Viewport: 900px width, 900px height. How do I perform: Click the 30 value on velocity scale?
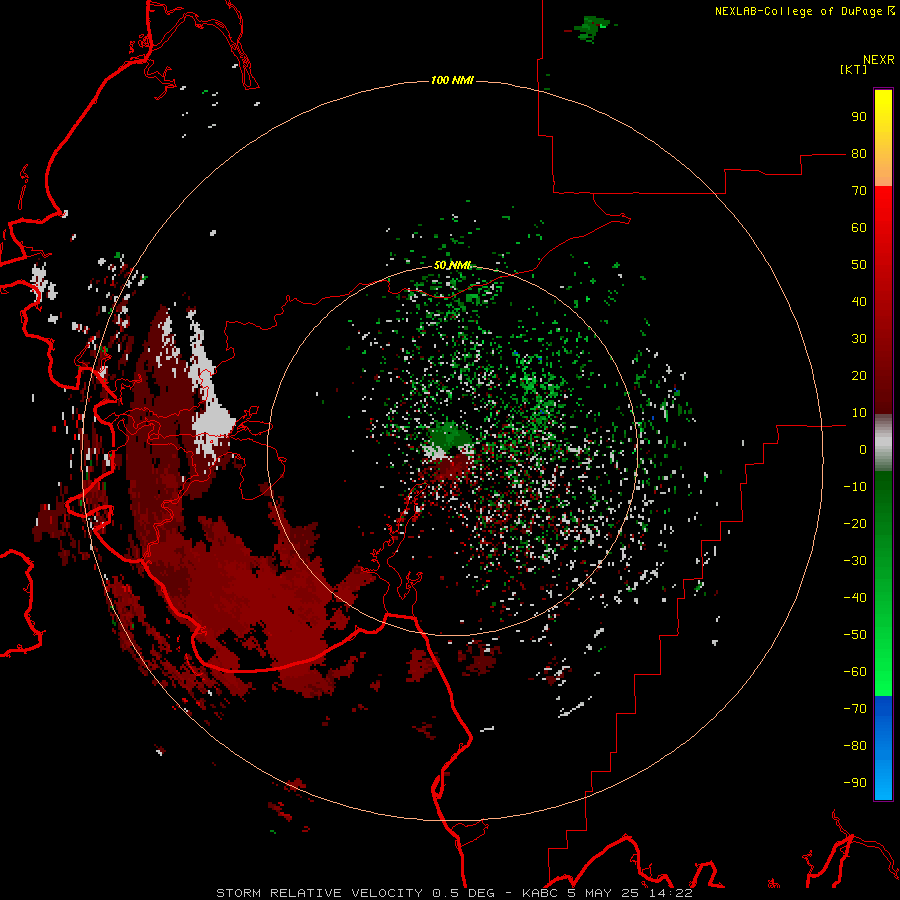coord(859,339)
